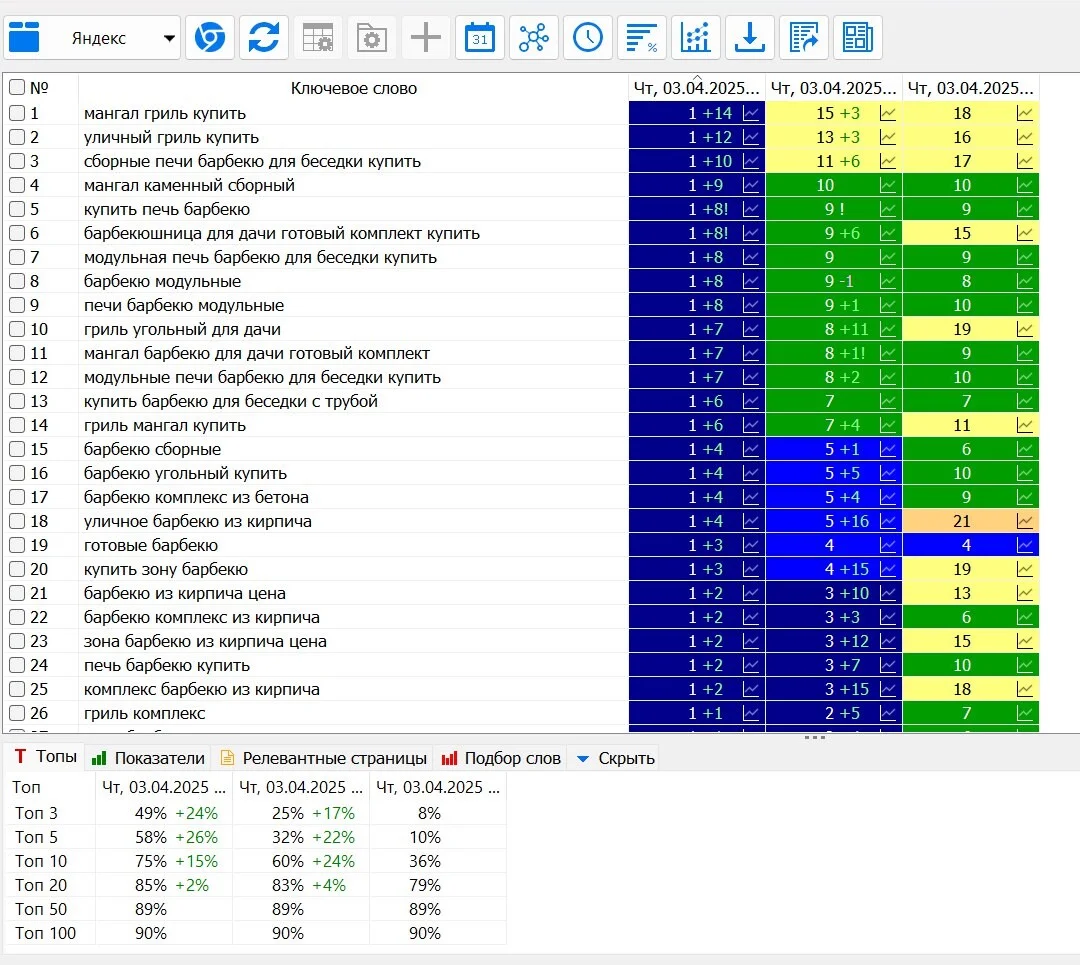
Task: Click the connected nodes cluster icon
Action: (x=534, y=37)
